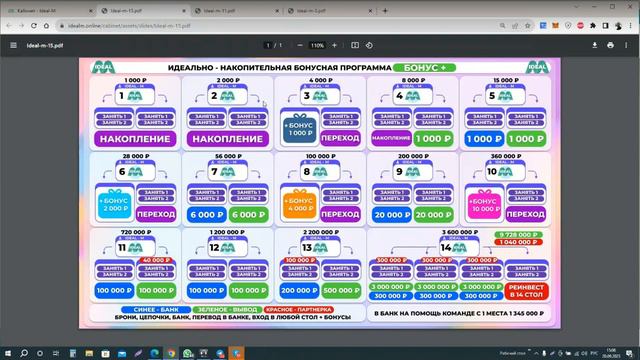This screenshot has height=360, width=640.
Task: Click the СИНЕЕ - БАНК legend label
Action: coord(156,310)
